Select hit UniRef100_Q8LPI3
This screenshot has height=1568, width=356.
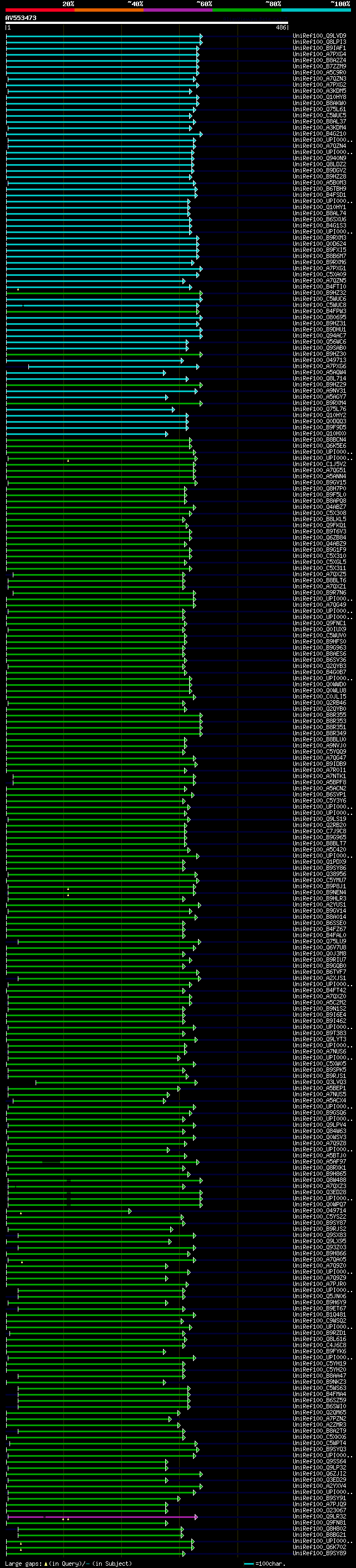click(x=319, y=42)
